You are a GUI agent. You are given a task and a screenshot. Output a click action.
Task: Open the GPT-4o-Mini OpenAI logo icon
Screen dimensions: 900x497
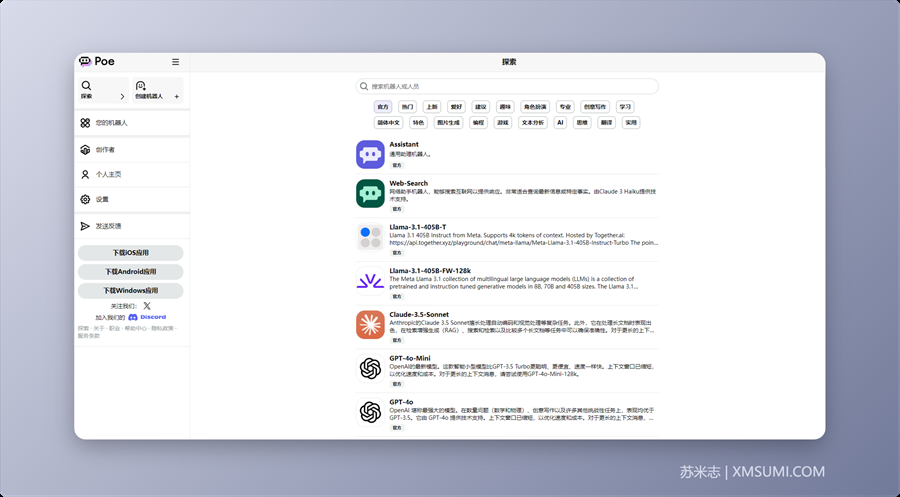click(370, 368)
